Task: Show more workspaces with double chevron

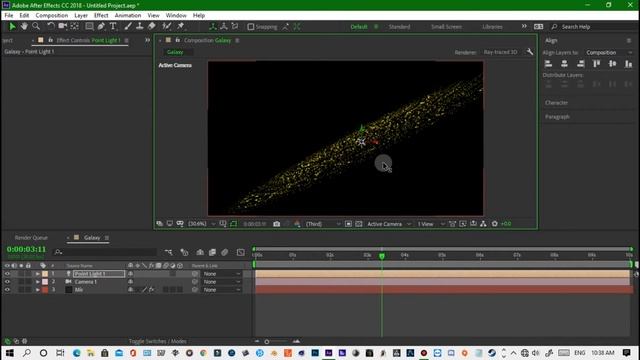Action: click(x=524, y=26)
